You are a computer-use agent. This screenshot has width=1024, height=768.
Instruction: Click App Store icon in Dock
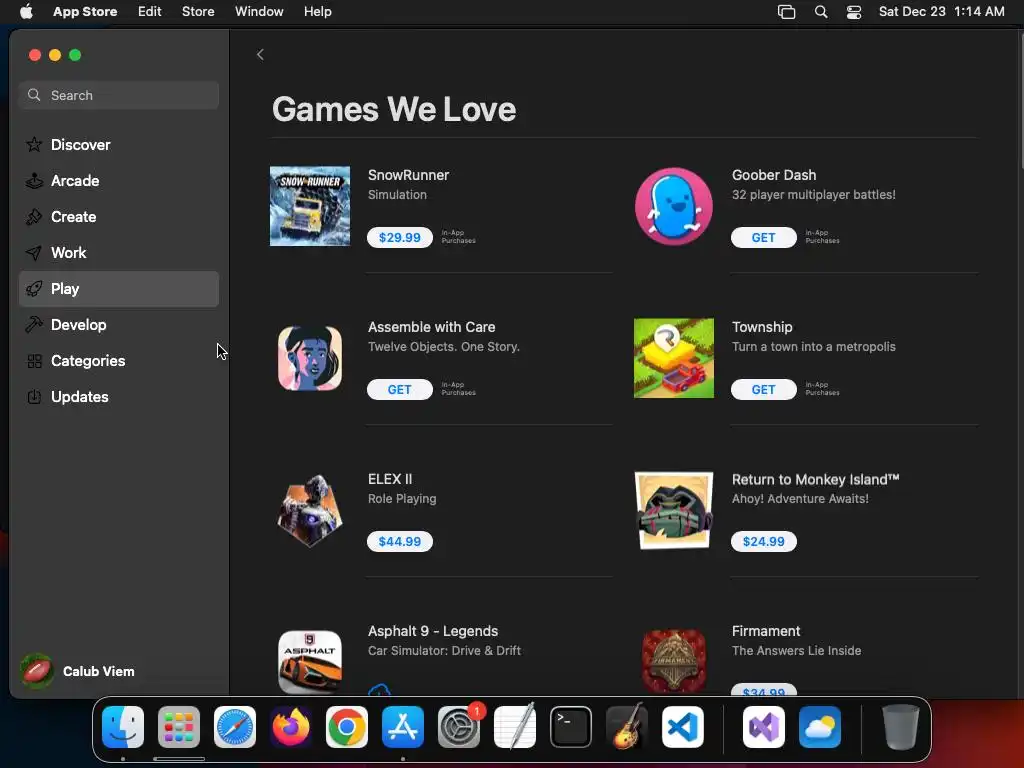pos(403,727)
